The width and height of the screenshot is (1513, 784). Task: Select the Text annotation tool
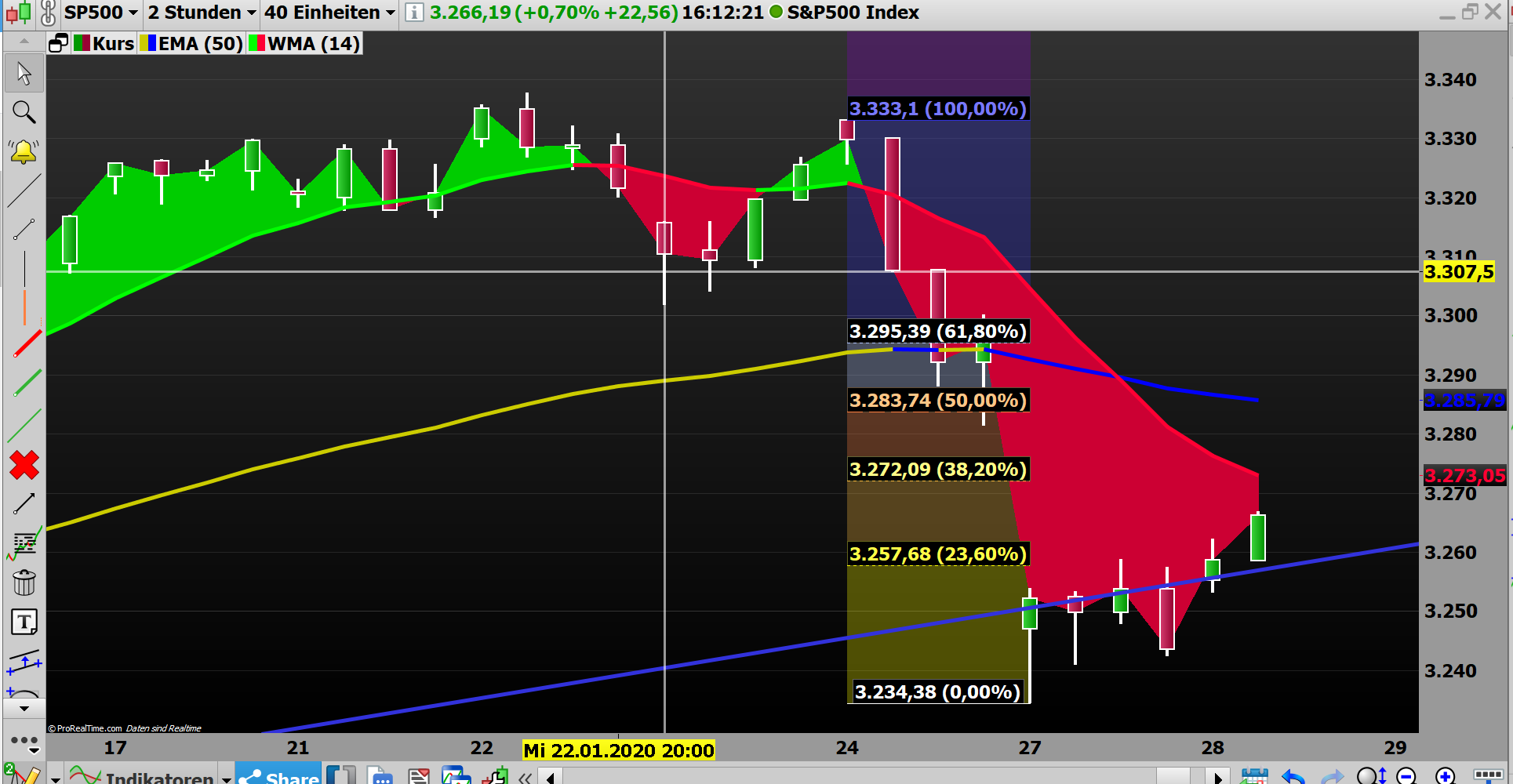tap(24, 622)
